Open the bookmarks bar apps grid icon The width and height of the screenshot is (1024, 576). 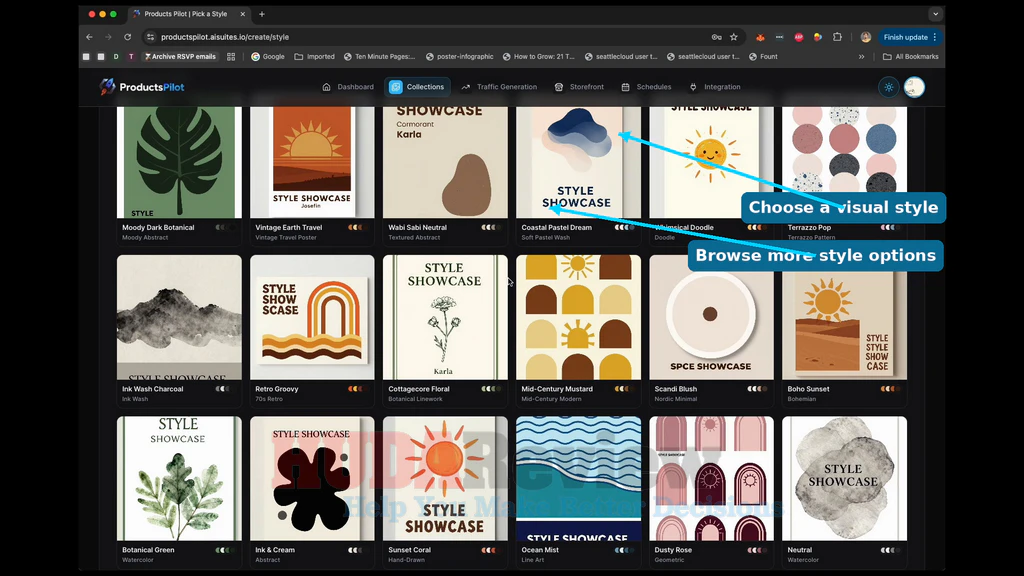231,57
